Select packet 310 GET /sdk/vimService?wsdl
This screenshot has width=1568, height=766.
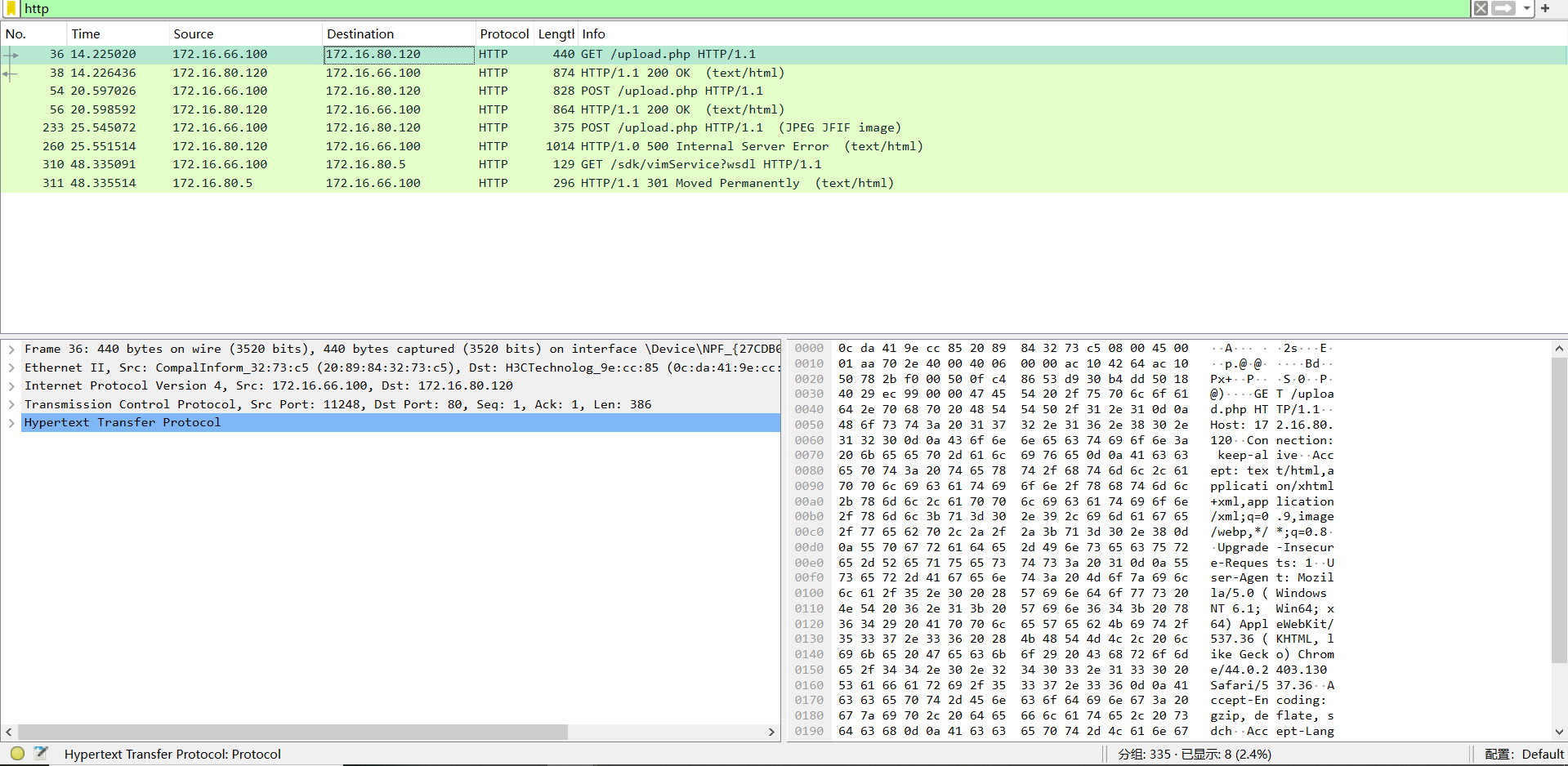tap(784, 164)
